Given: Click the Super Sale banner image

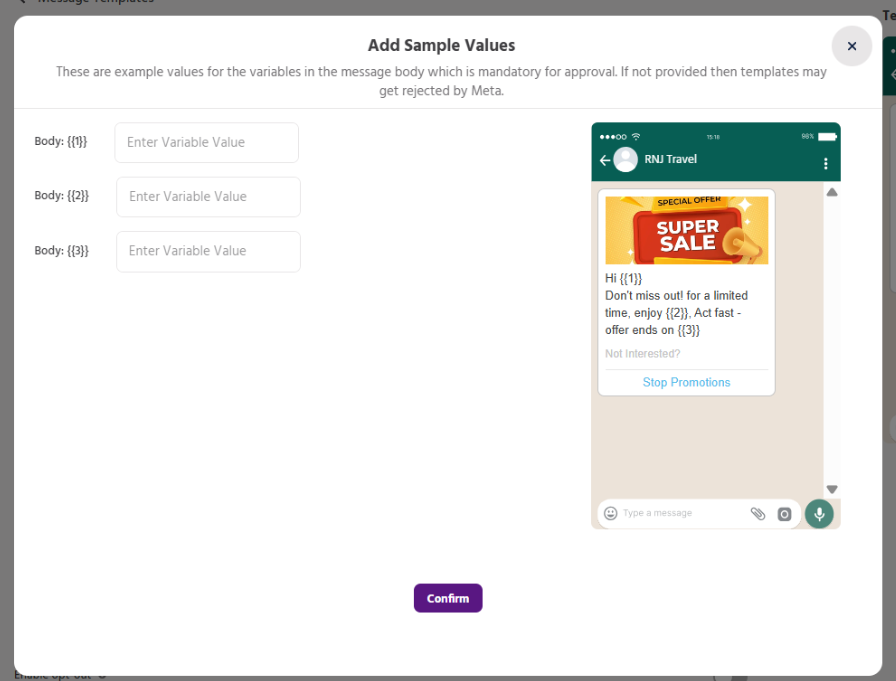Looking at the screenshot, I should (686, 230).
